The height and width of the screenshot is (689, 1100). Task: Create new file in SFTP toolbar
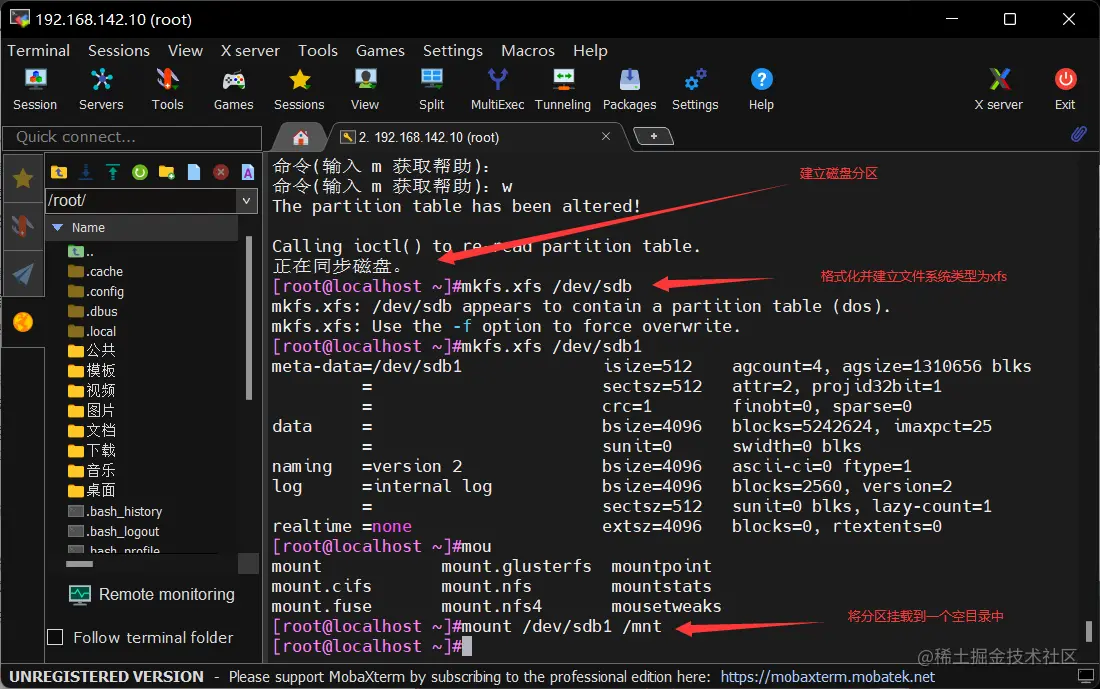194,172
